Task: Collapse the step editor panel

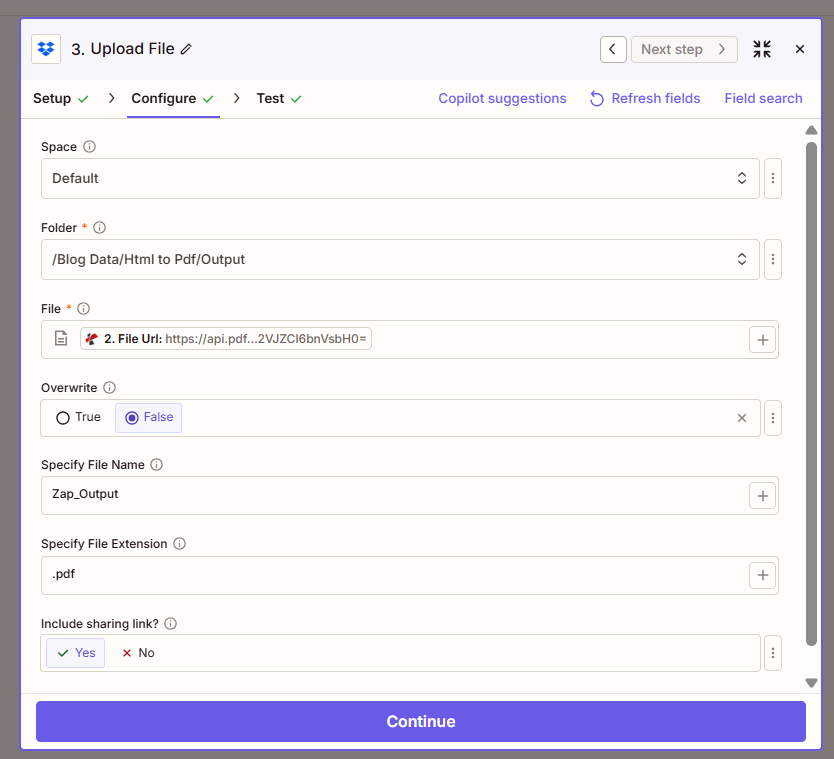Action: 762,49
